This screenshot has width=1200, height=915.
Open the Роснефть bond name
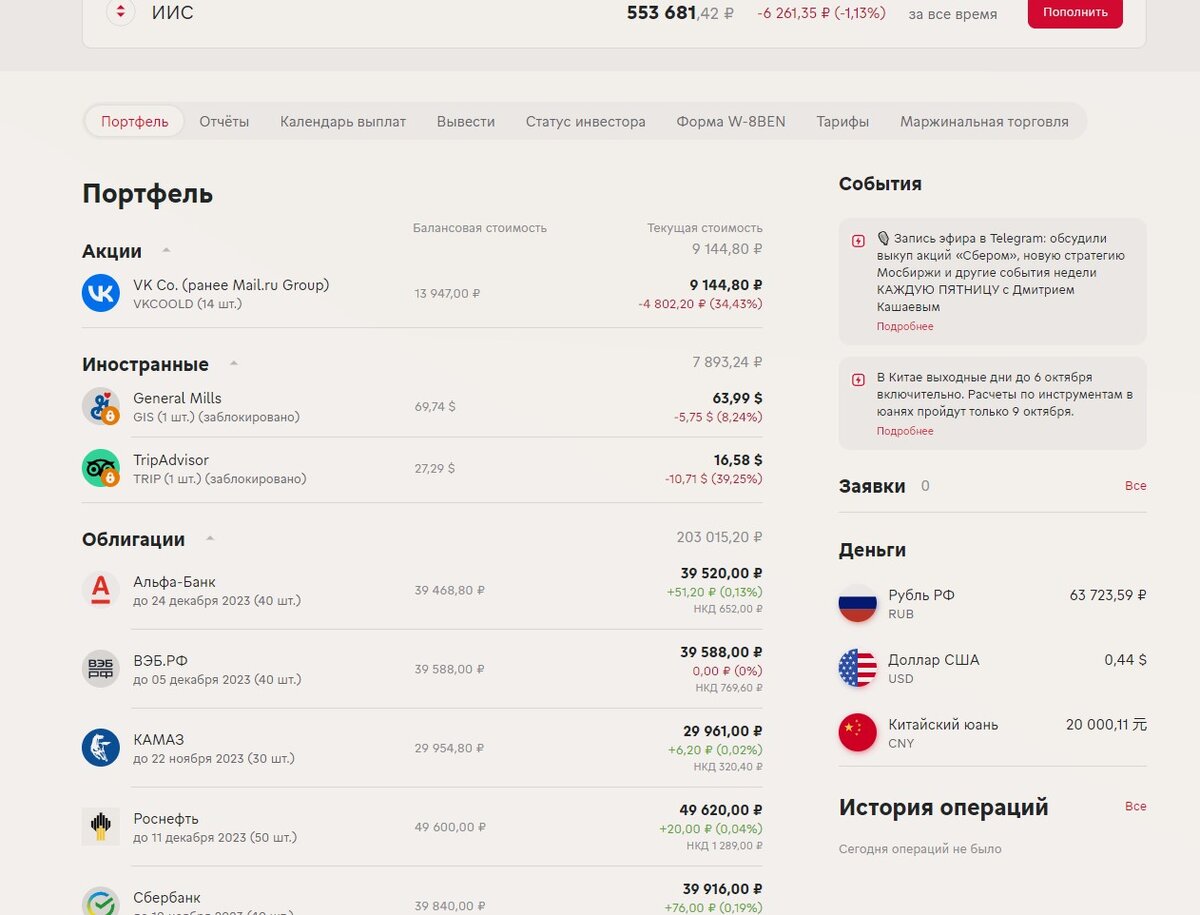(166, 819)
